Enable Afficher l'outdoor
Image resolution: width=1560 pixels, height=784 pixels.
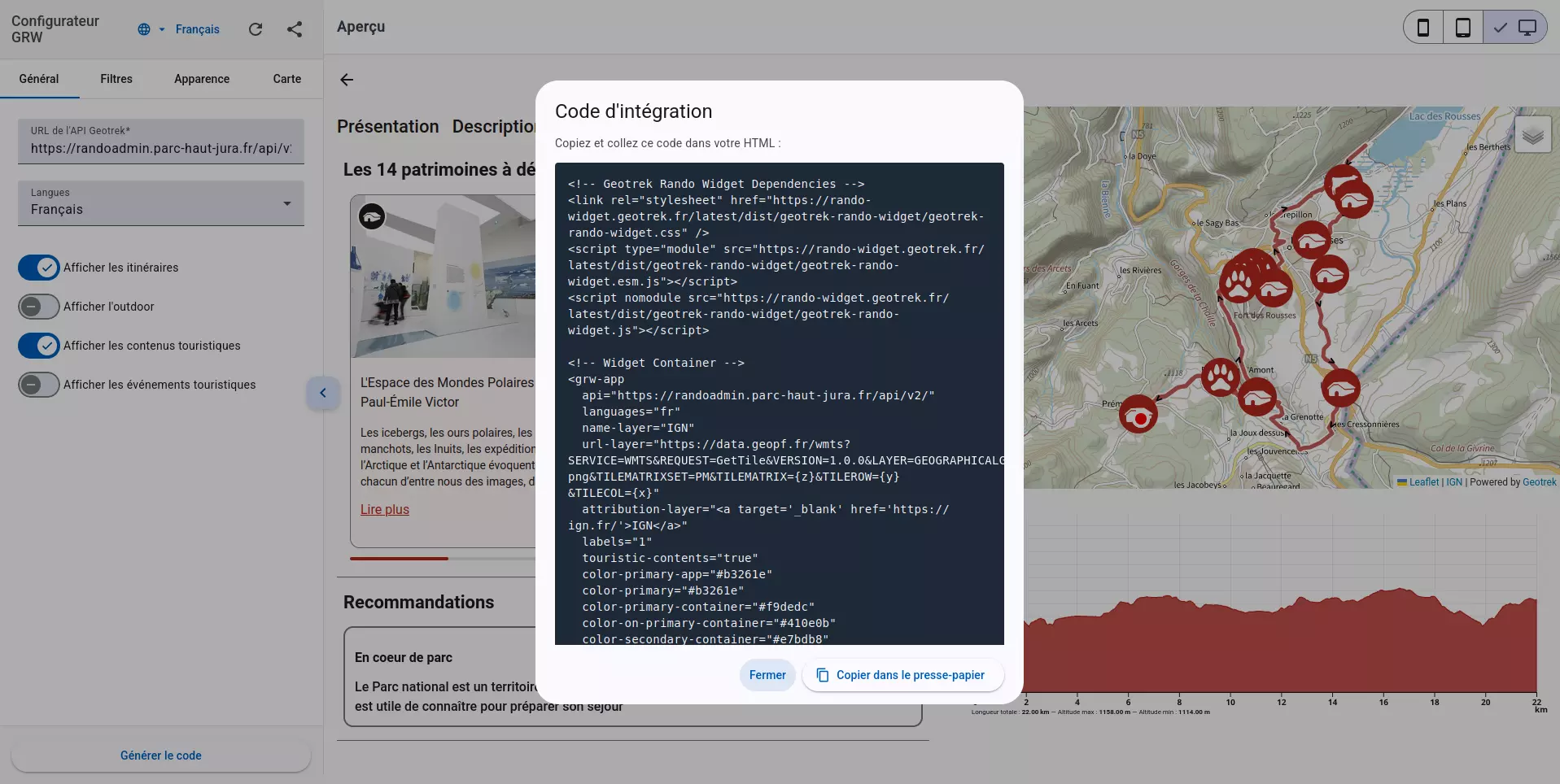tap(38, 307)
